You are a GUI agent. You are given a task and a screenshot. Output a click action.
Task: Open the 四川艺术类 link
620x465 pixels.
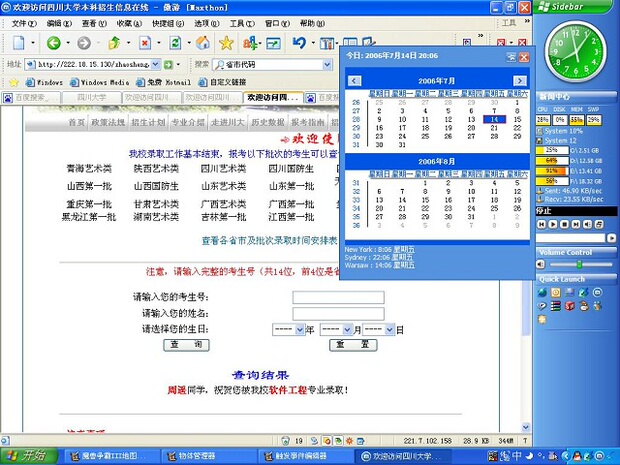coord(223,168)
